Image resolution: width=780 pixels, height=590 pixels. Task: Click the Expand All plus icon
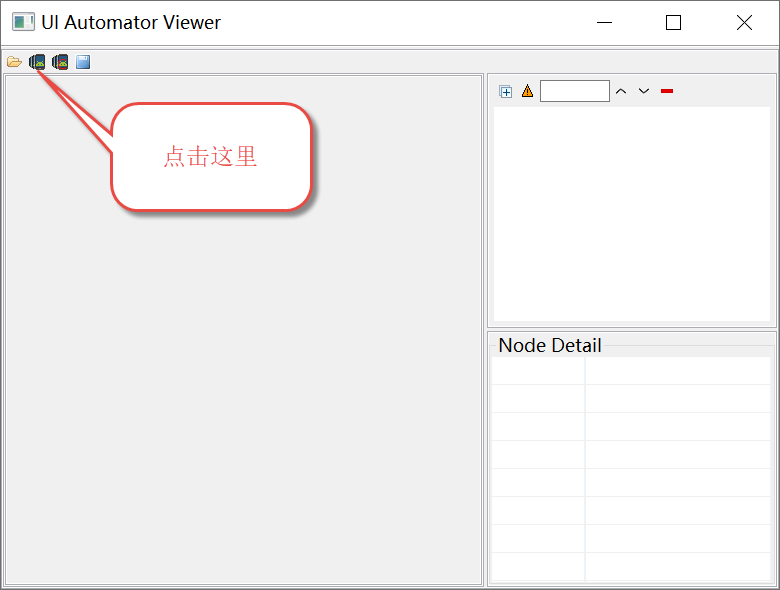point(506,92)
